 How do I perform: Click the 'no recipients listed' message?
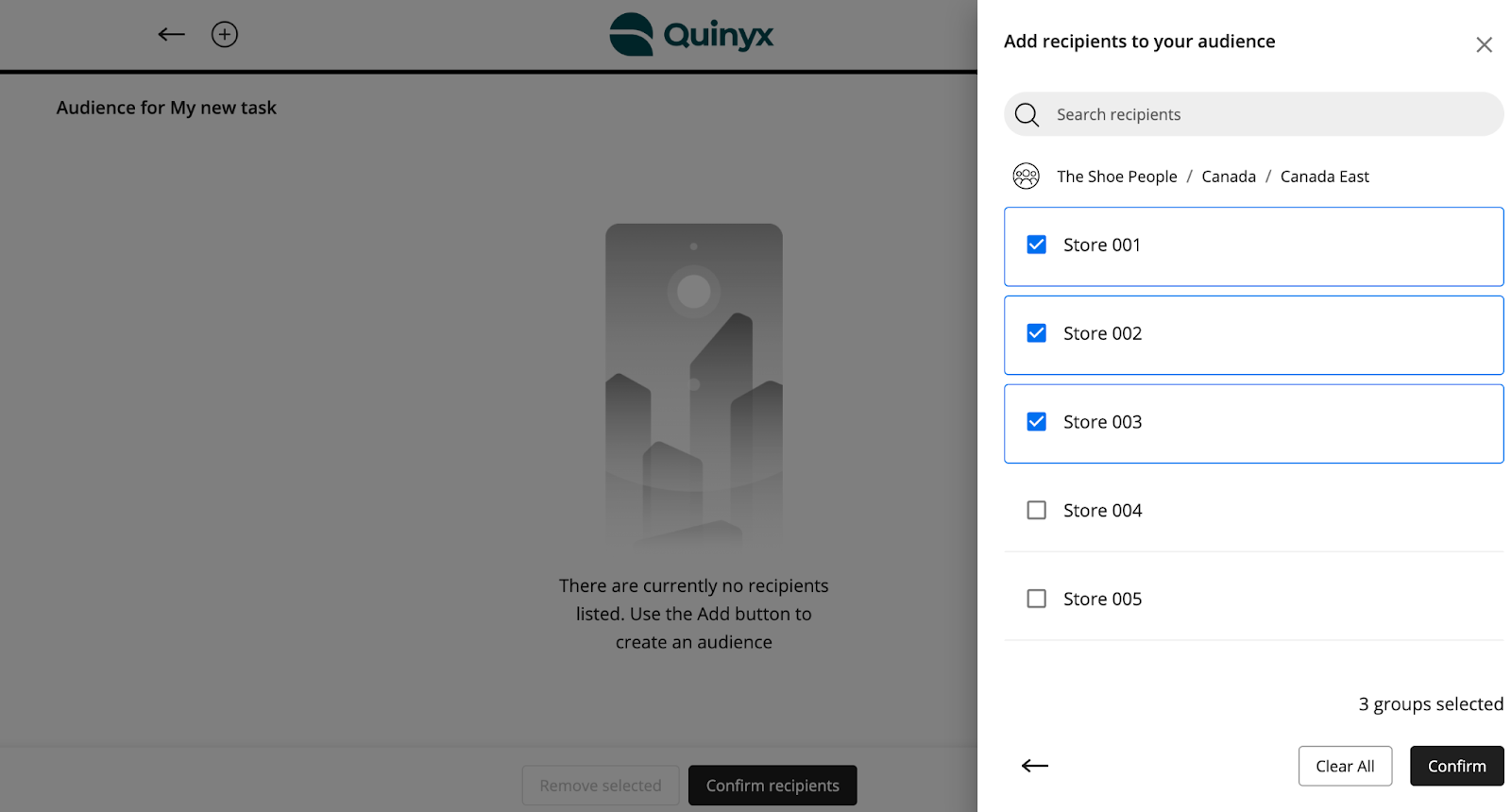pos(694,614)
